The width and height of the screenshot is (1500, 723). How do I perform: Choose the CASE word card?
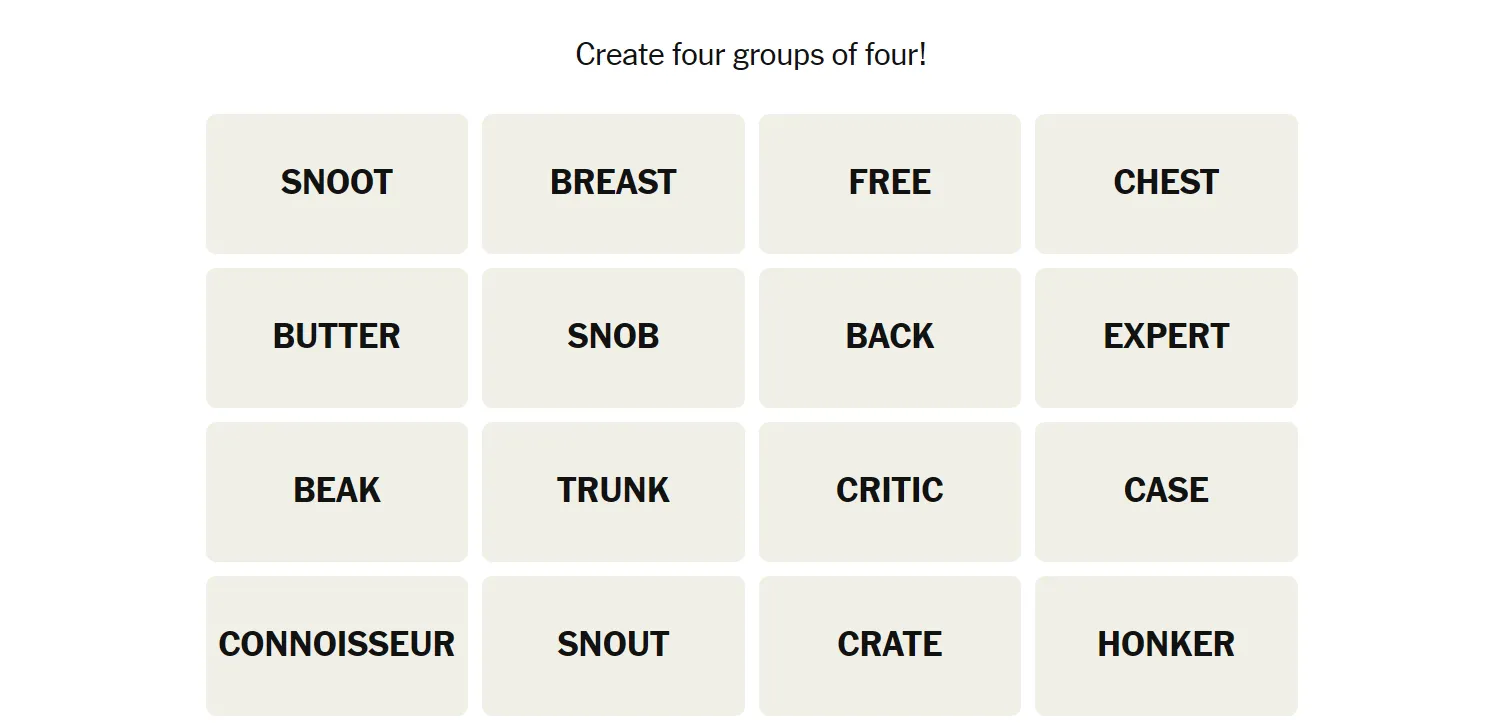1166,491
